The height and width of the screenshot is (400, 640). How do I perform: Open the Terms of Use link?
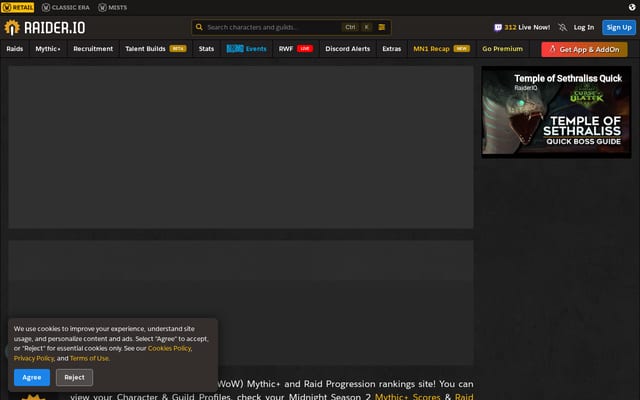89,358
